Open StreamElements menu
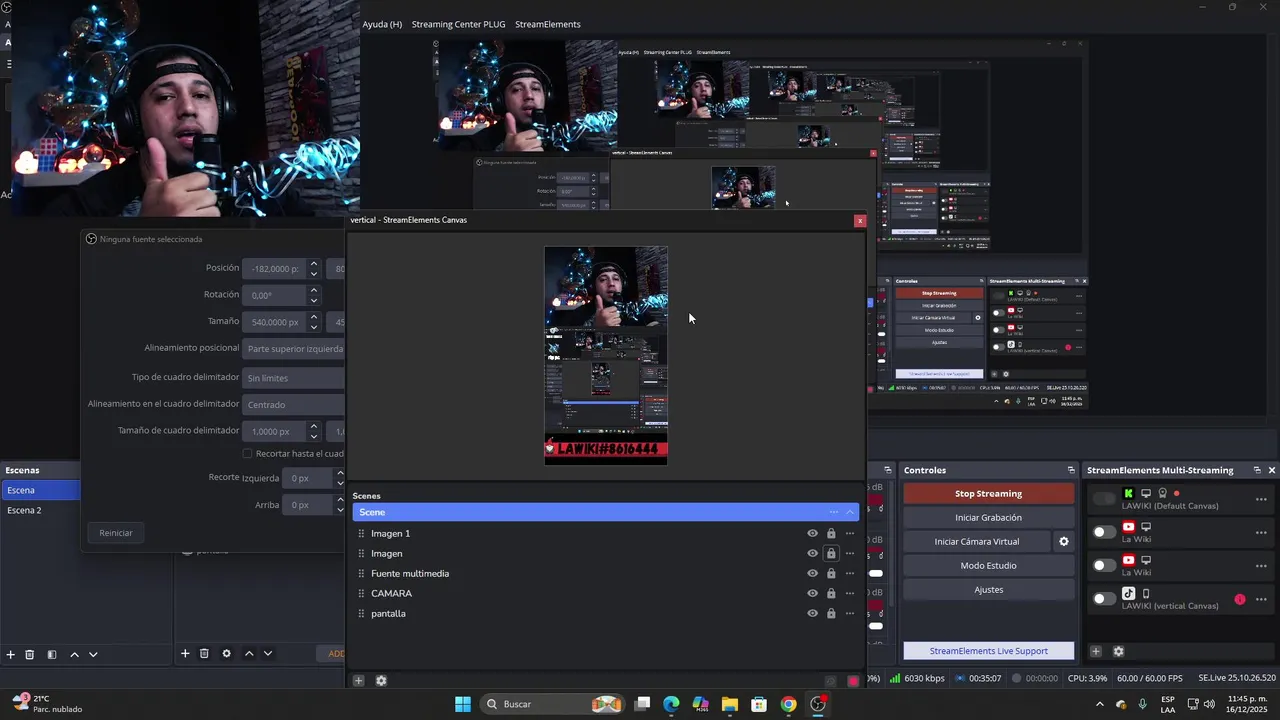The width and height of the screenshot is (1280, 720). (x=547, y=24)
